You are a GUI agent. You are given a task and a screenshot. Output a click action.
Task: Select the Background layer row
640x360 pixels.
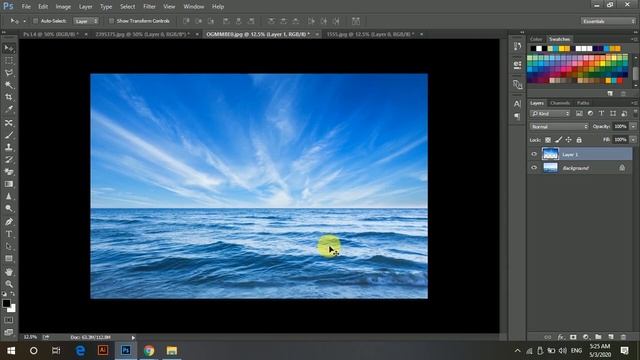tap(580, 168)
